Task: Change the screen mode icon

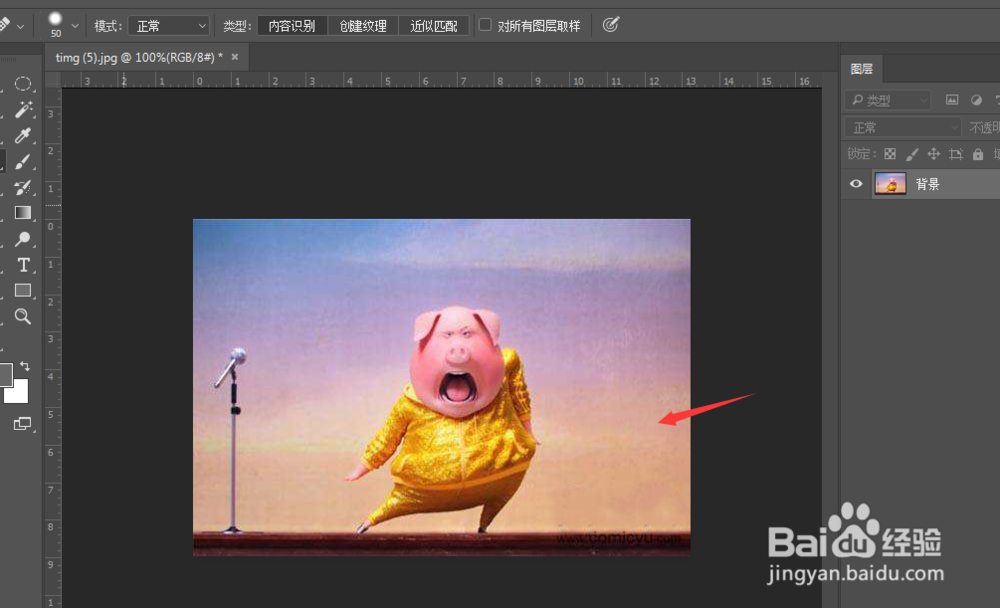Action: (x=22, y=424)
